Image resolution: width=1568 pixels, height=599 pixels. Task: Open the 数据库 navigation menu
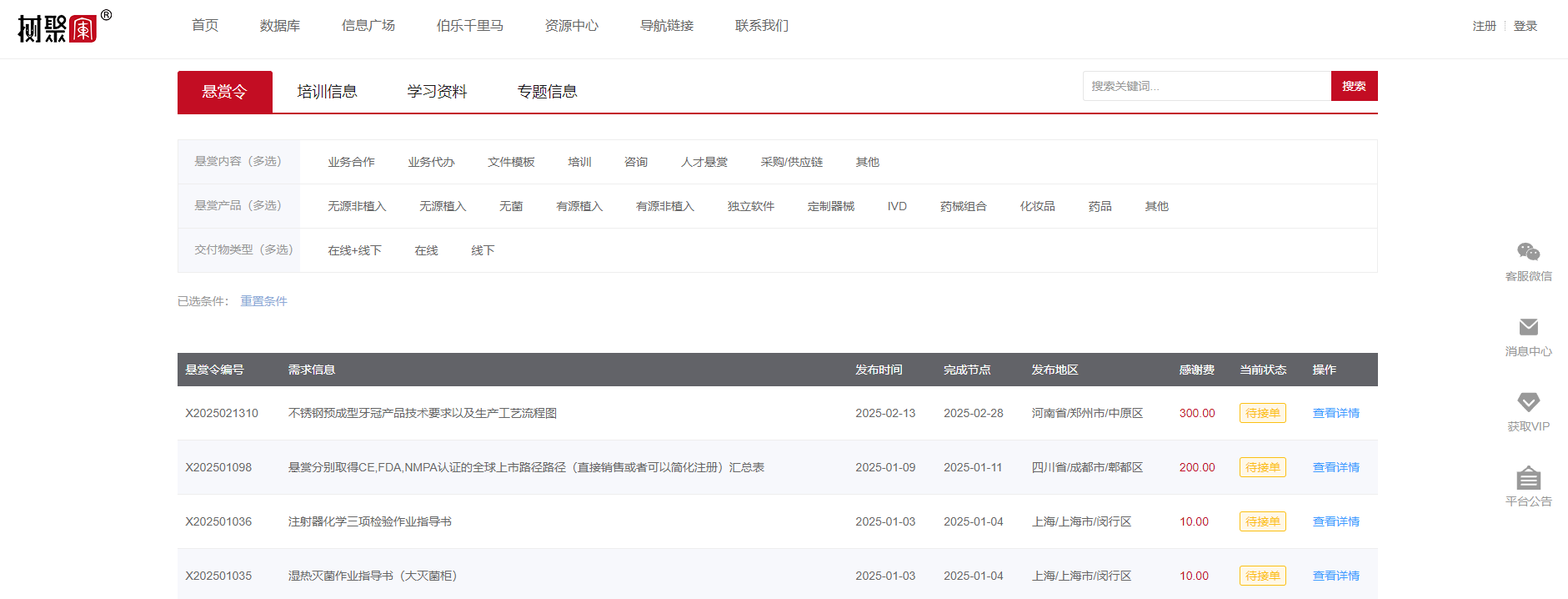pos(279,26)
